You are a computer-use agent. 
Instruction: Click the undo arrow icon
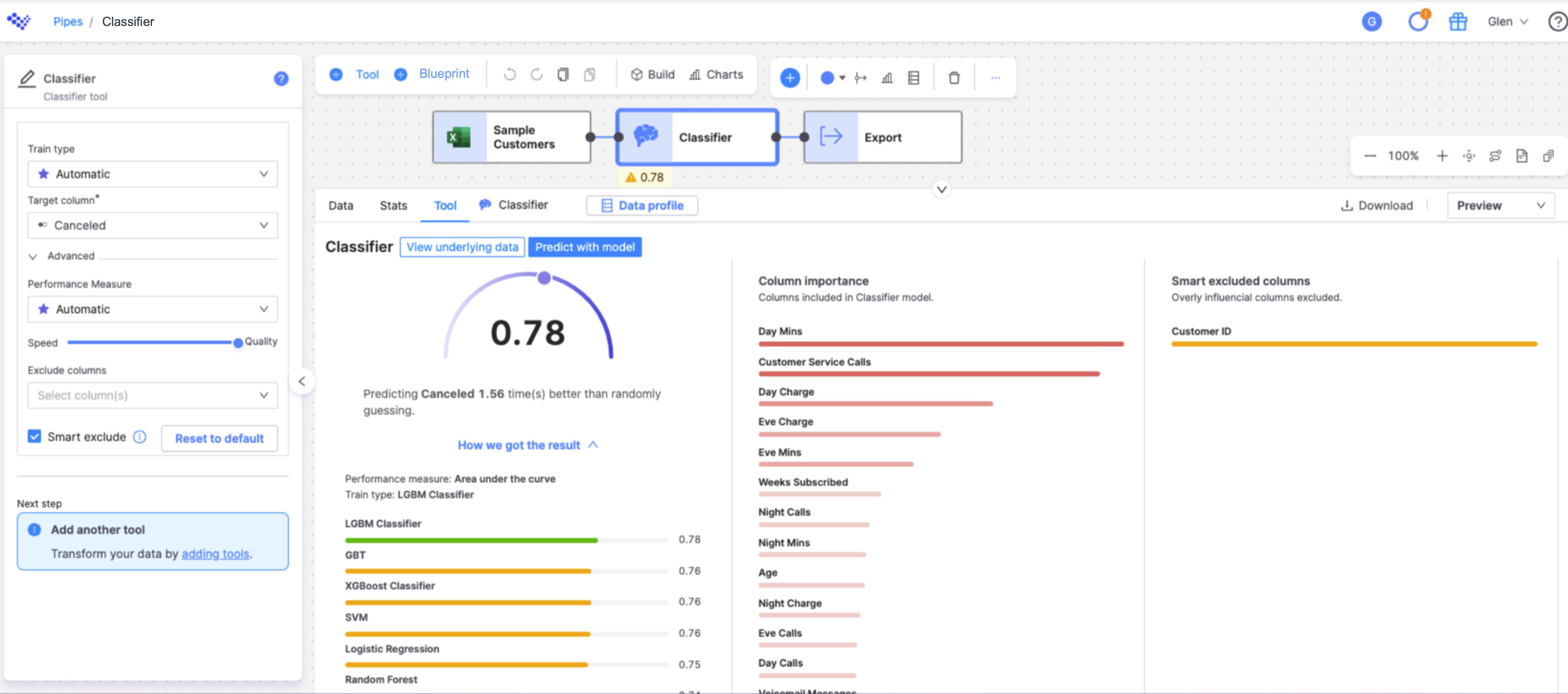pyautogui.click(x=509, y=74)
